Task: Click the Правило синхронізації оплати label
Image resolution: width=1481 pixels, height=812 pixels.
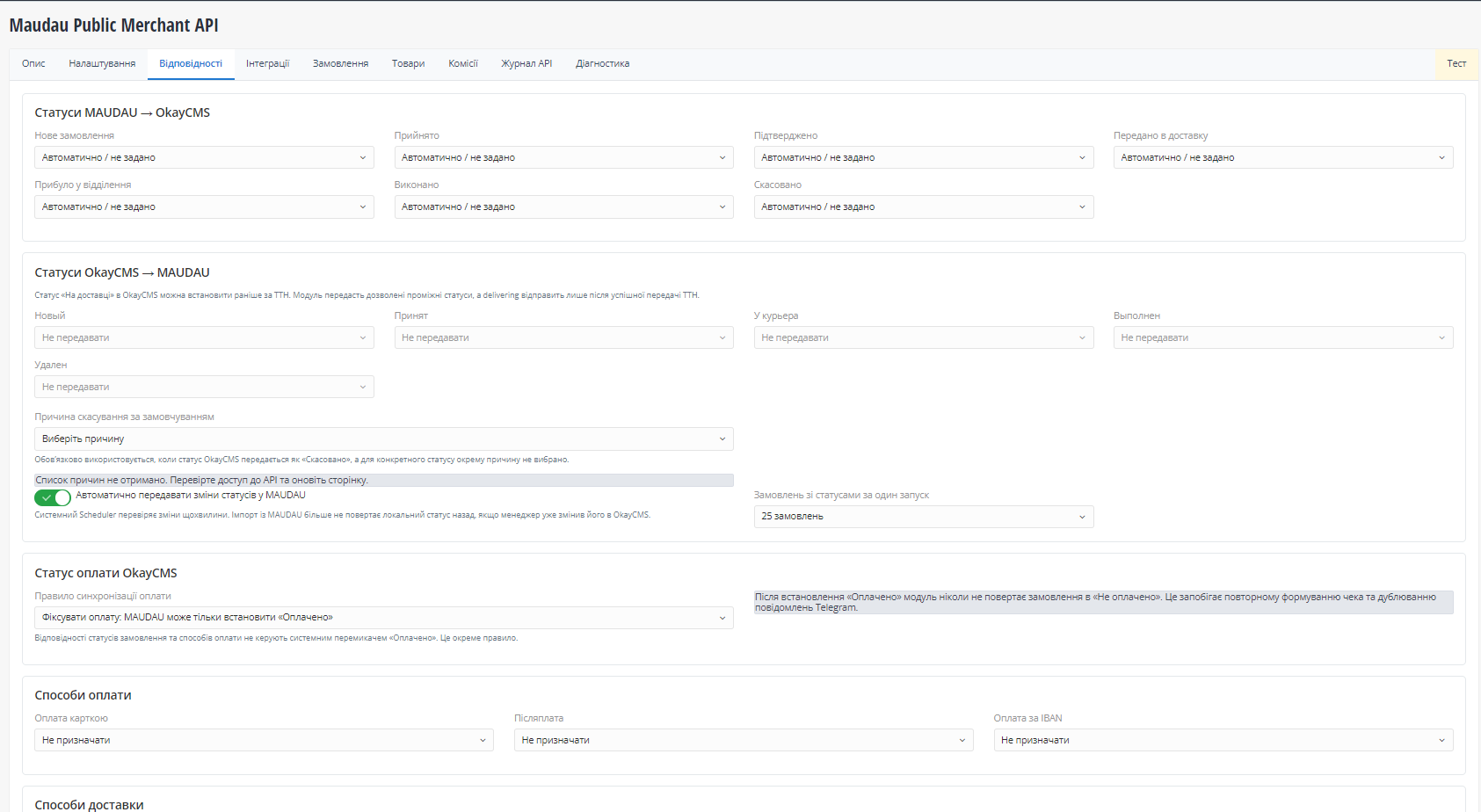Action: 103,596
